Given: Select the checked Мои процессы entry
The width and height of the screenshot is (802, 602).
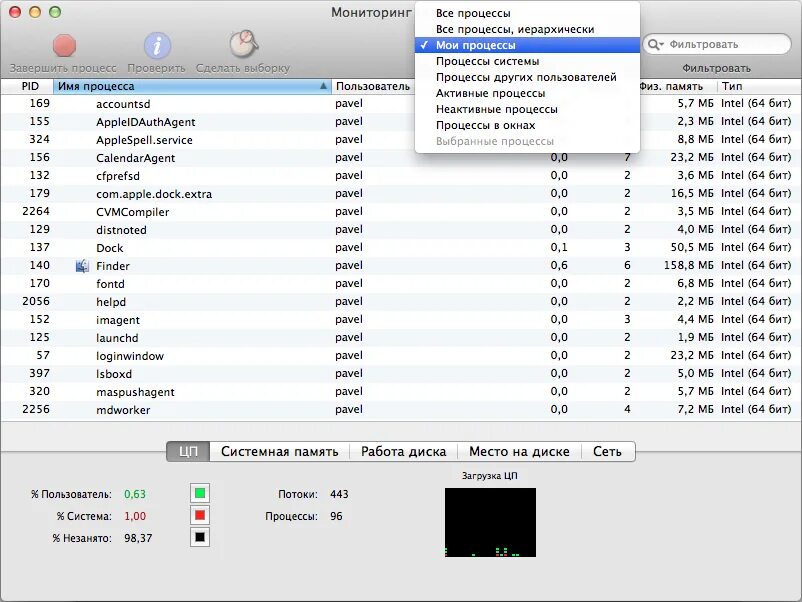Looking at the screenshot, I should coord(527,45).
